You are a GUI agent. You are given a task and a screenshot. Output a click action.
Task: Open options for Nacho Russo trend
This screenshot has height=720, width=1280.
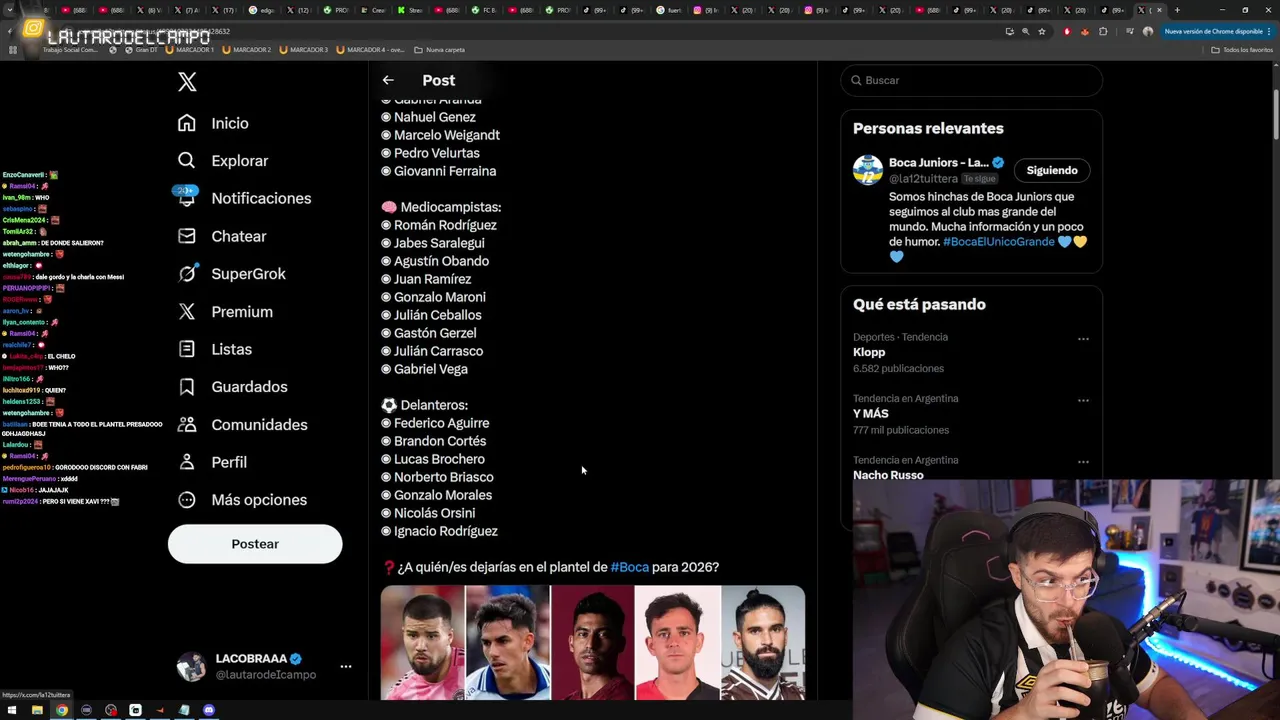[x=1083, y=462]
